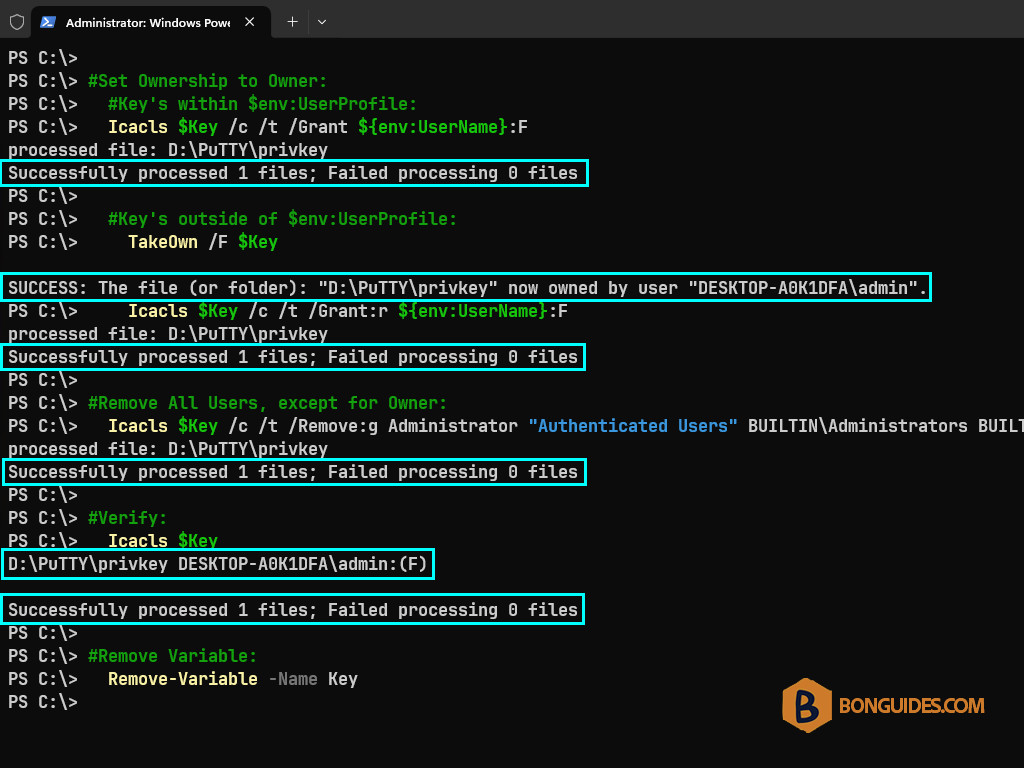This screenshot has height=768, width=1024.
Task: Click the 'SUCCESS: The file (or folder)' output line
Action: [467, 287]
